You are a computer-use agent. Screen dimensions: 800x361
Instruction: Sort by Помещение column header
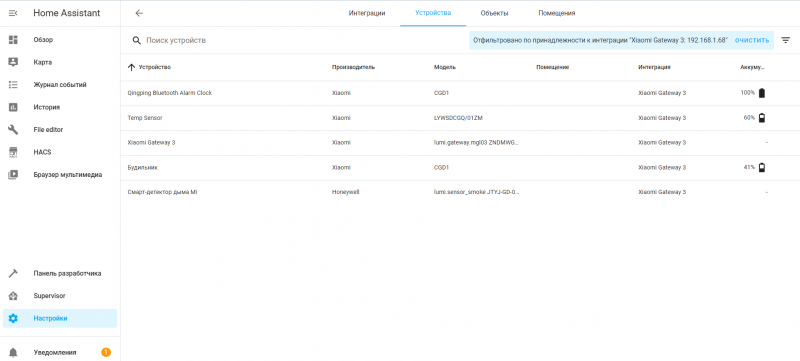click(x=552, y=67)
